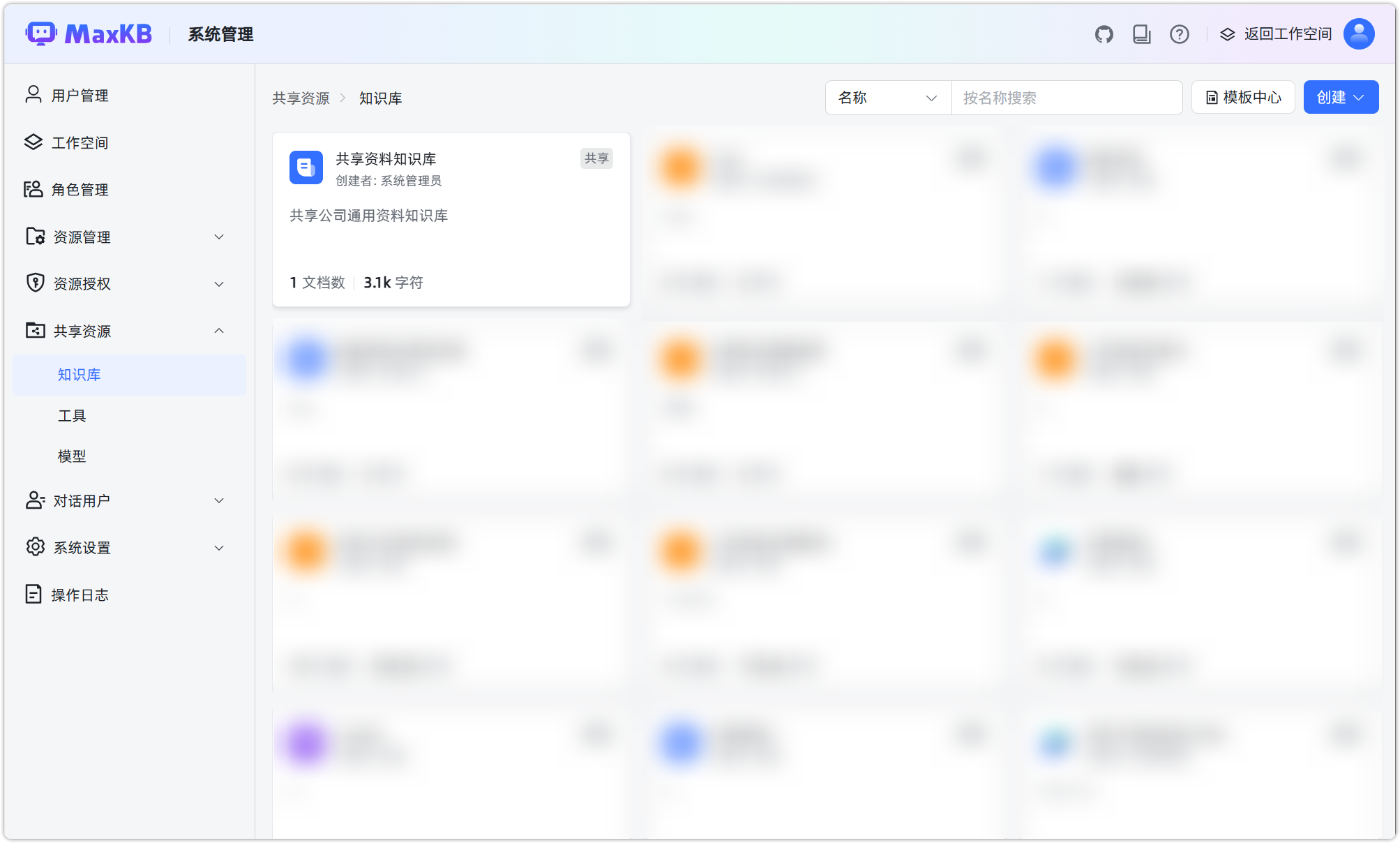Click the 共享资料知识库 card's blue document icon
Image resolution: width=1400 pixels, height=843 pixels.
point(306,167)
